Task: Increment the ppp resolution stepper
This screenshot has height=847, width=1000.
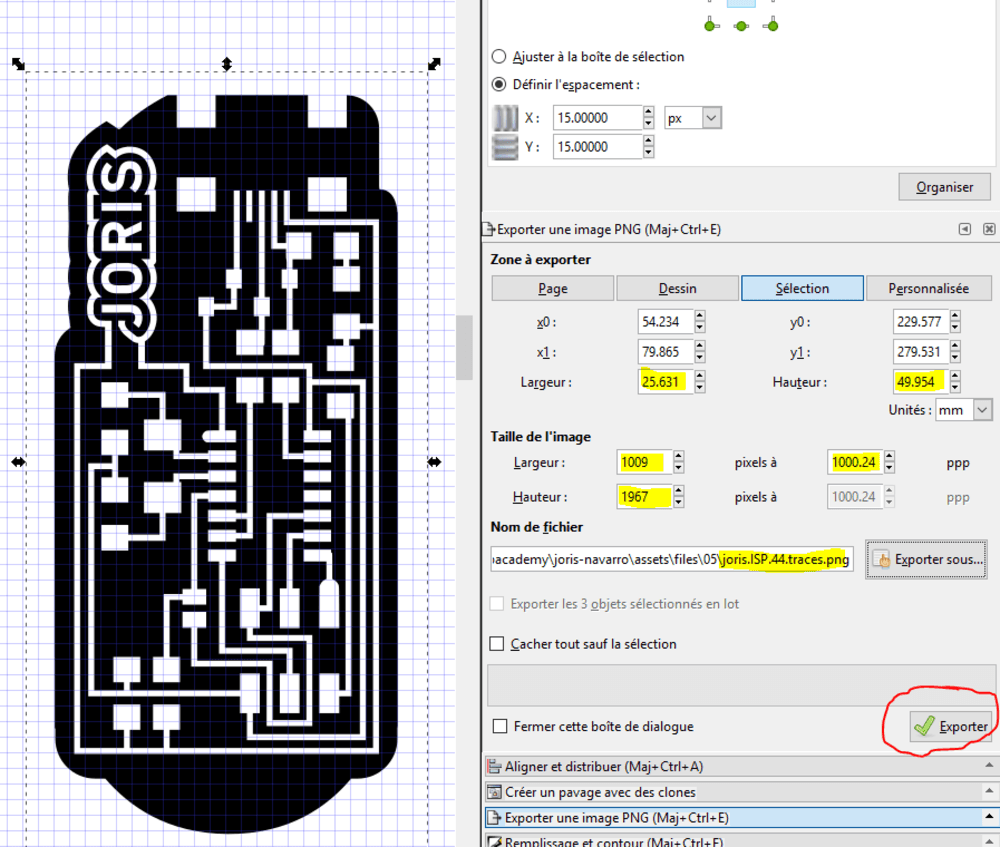Action: [890, 456]
